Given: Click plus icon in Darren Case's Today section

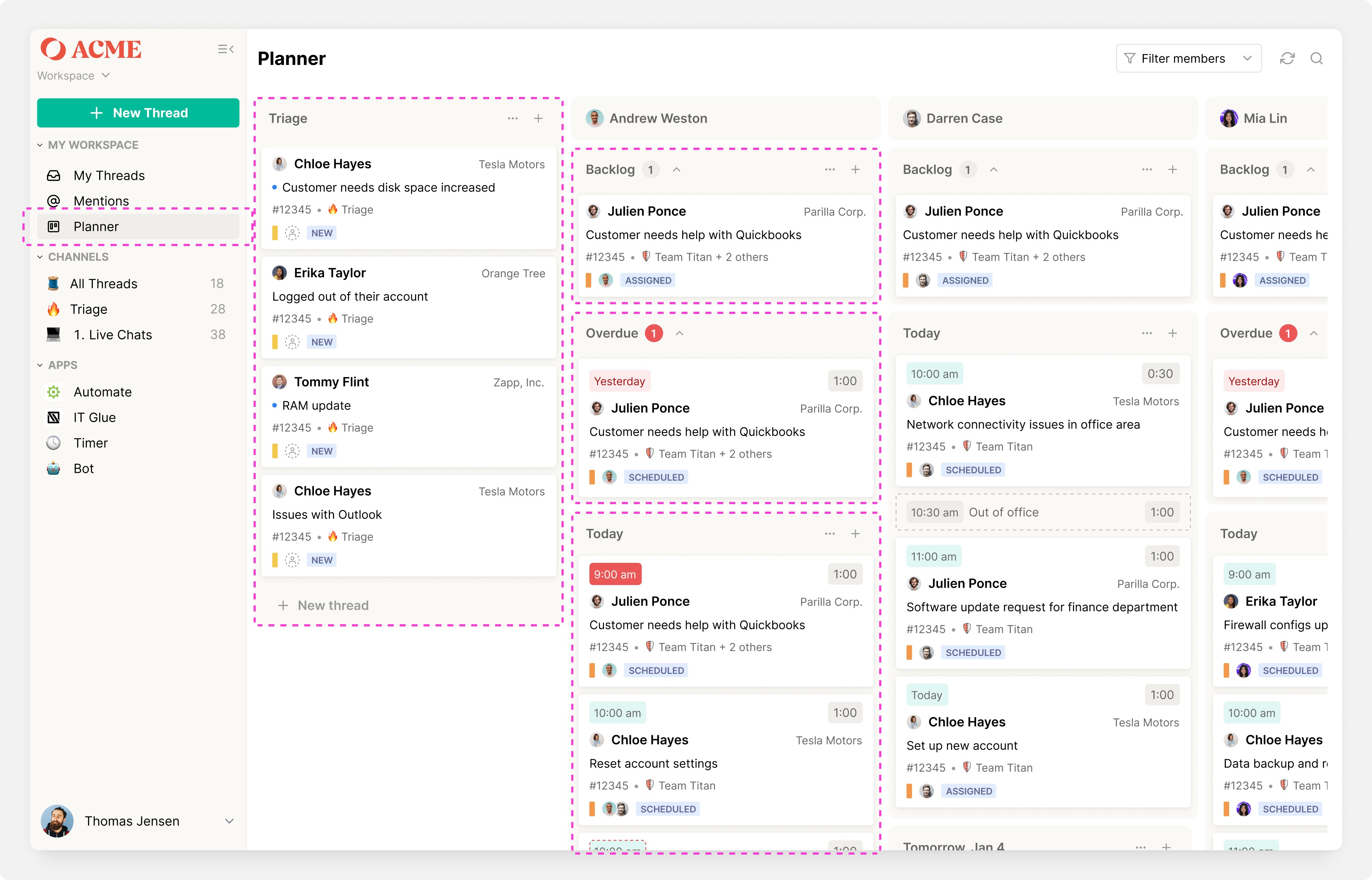Looking at the screenshot, I should click(1173, 333).
